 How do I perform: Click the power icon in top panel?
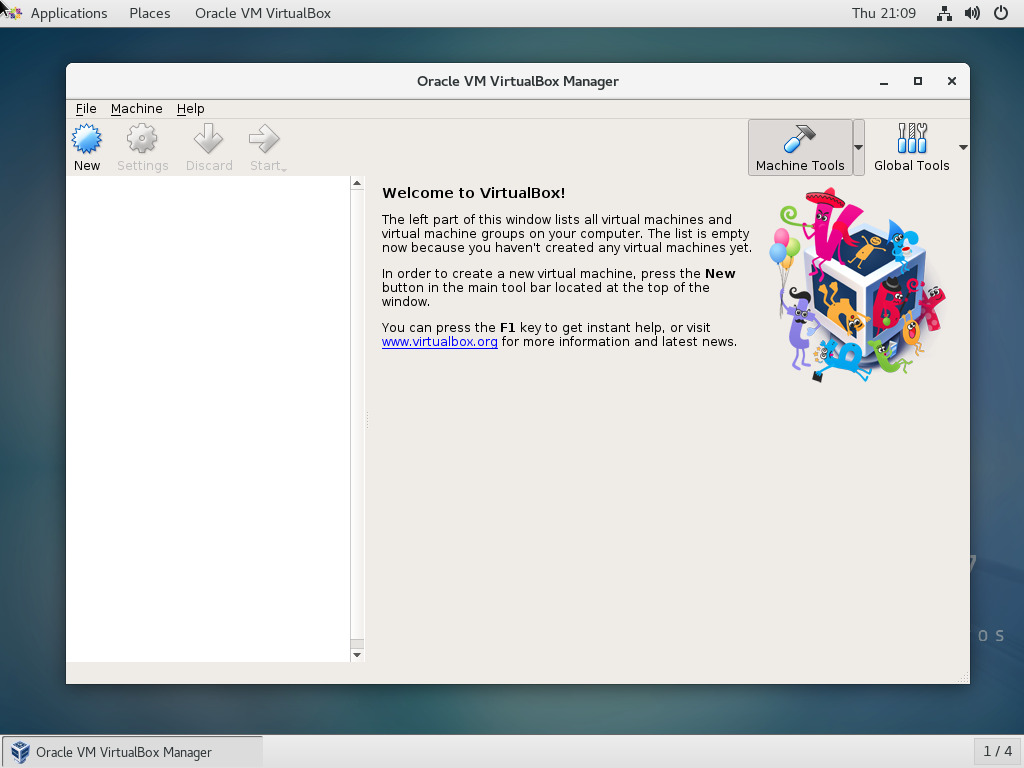[x=1000, y=13]
